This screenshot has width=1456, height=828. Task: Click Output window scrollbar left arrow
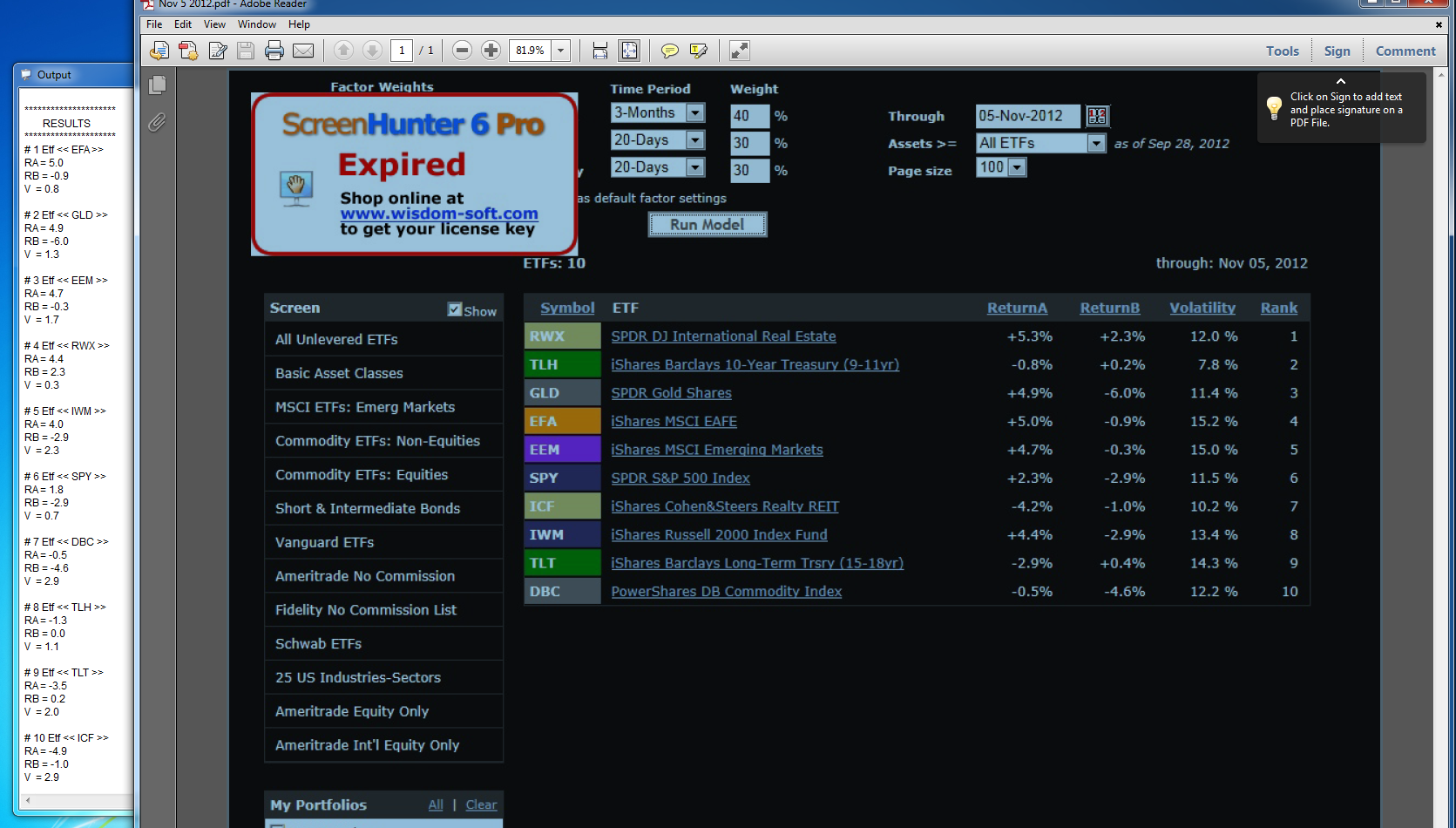[28, 800]
